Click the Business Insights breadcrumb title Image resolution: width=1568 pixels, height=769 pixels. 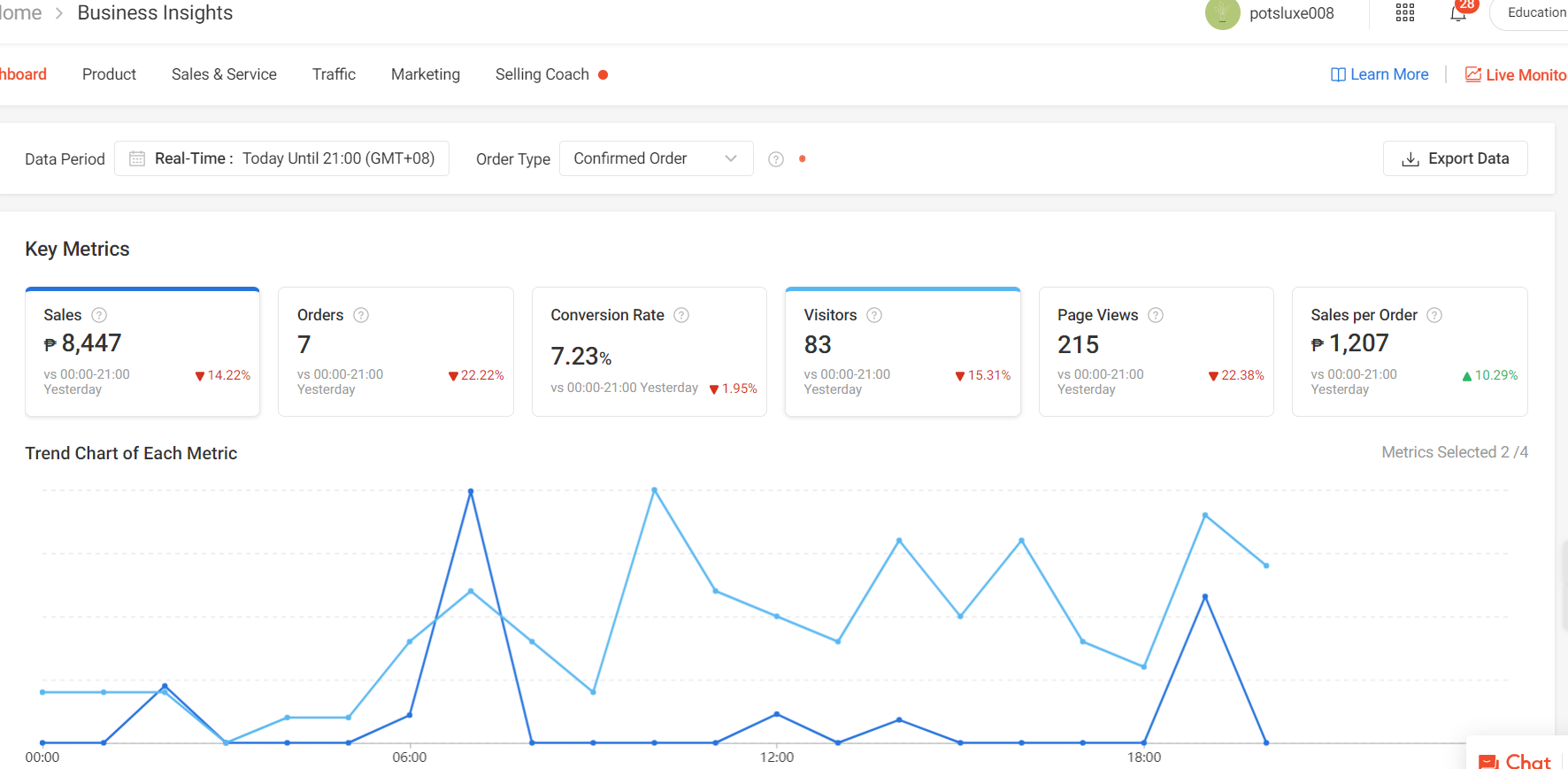(x=155, y=13)
